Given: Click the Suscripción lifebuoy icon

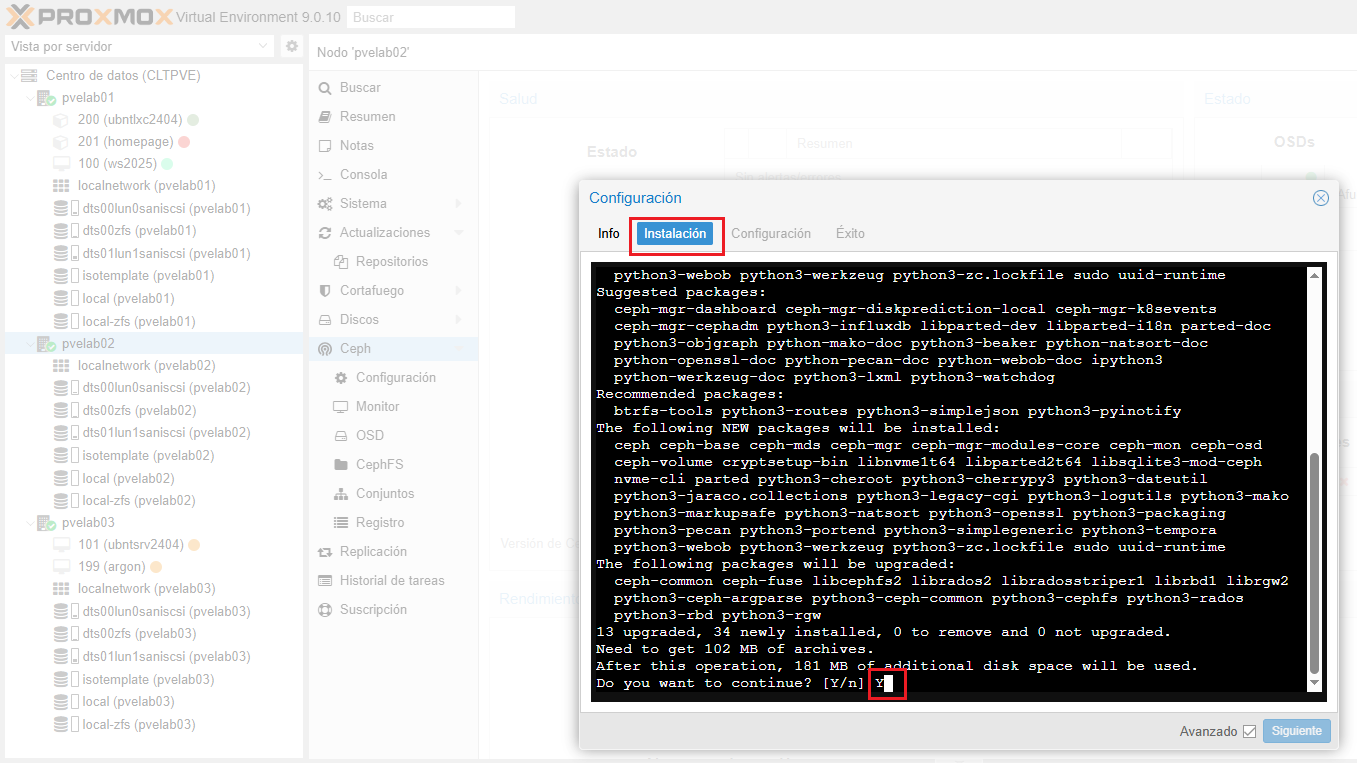Looking at the screenshot, I should (324, 610).
